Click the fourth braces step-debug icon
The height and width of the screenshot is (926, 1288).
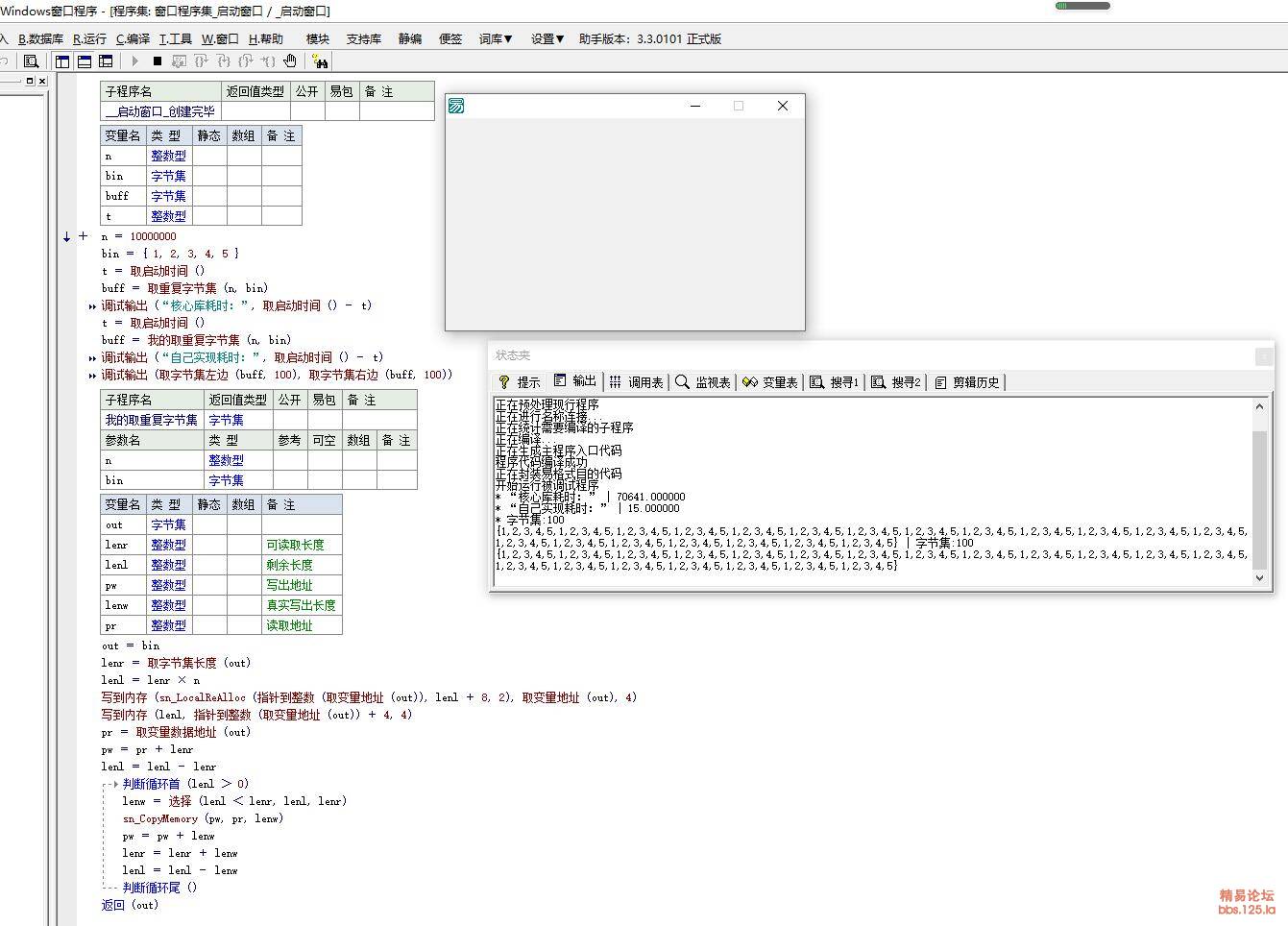click(268, 61)
